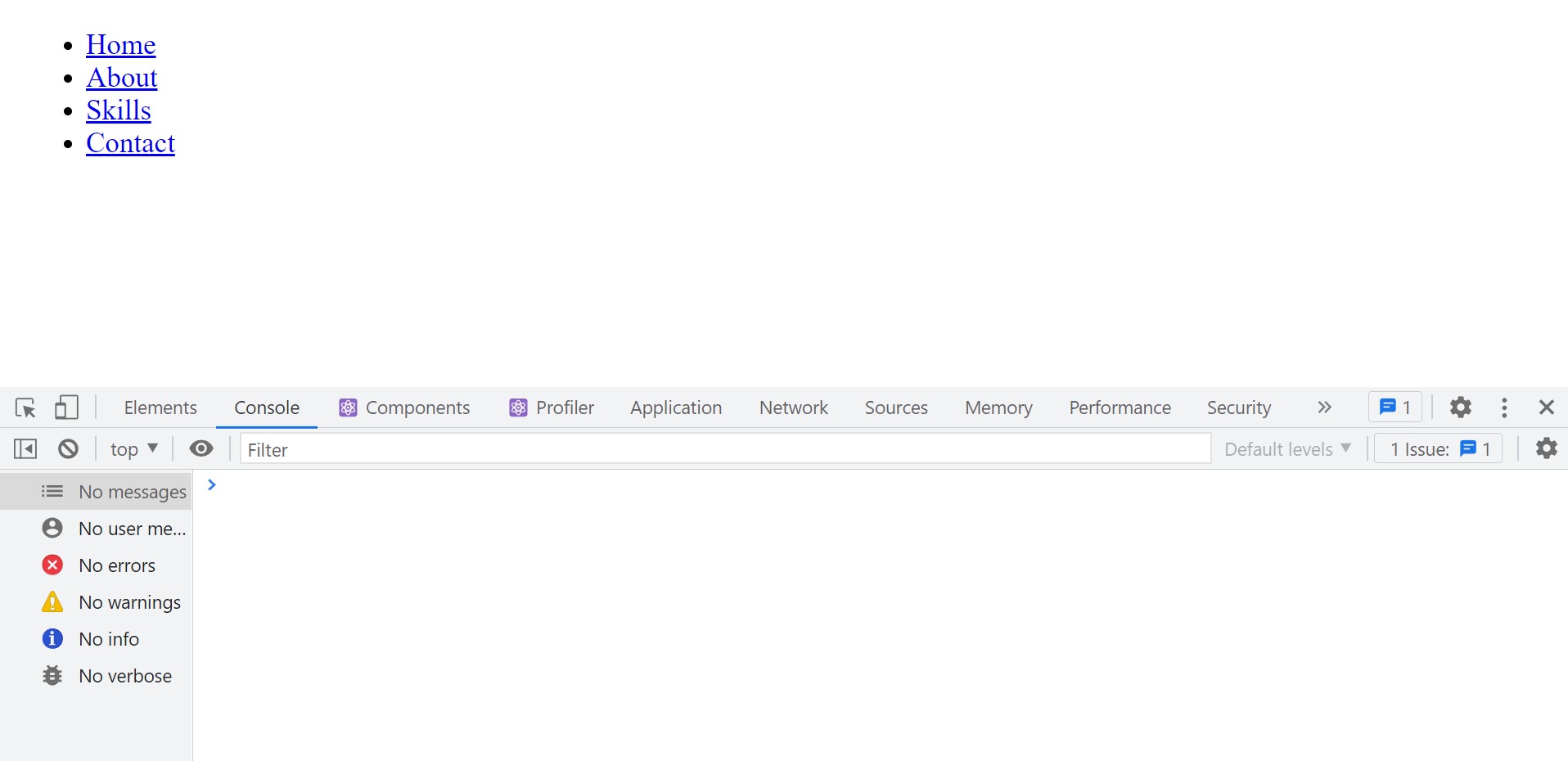Open the customize DevTools three-dot menu
Screen dimensions: 1568x761
coord(1504,408)
